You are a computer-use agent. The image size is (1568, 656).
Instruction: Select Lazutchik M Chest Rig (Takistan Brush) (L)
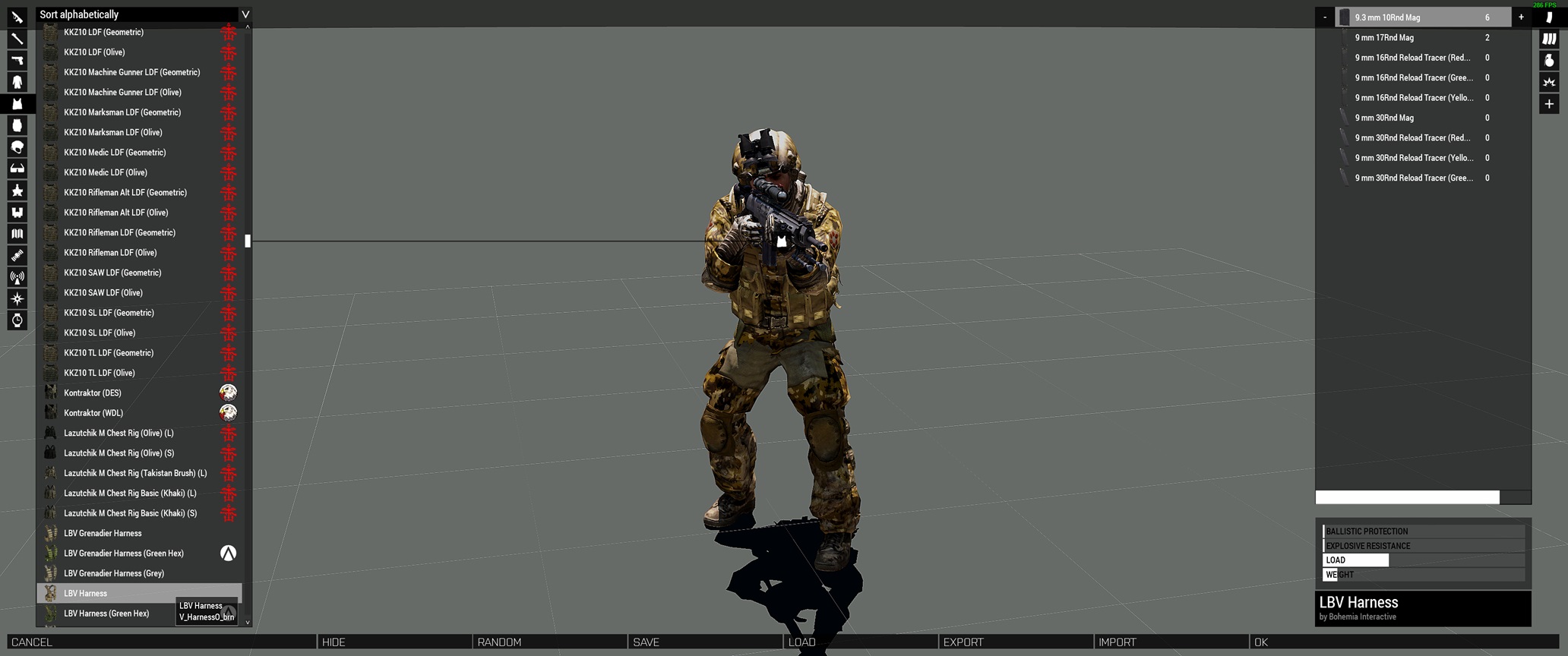click(x=139, y=473)
